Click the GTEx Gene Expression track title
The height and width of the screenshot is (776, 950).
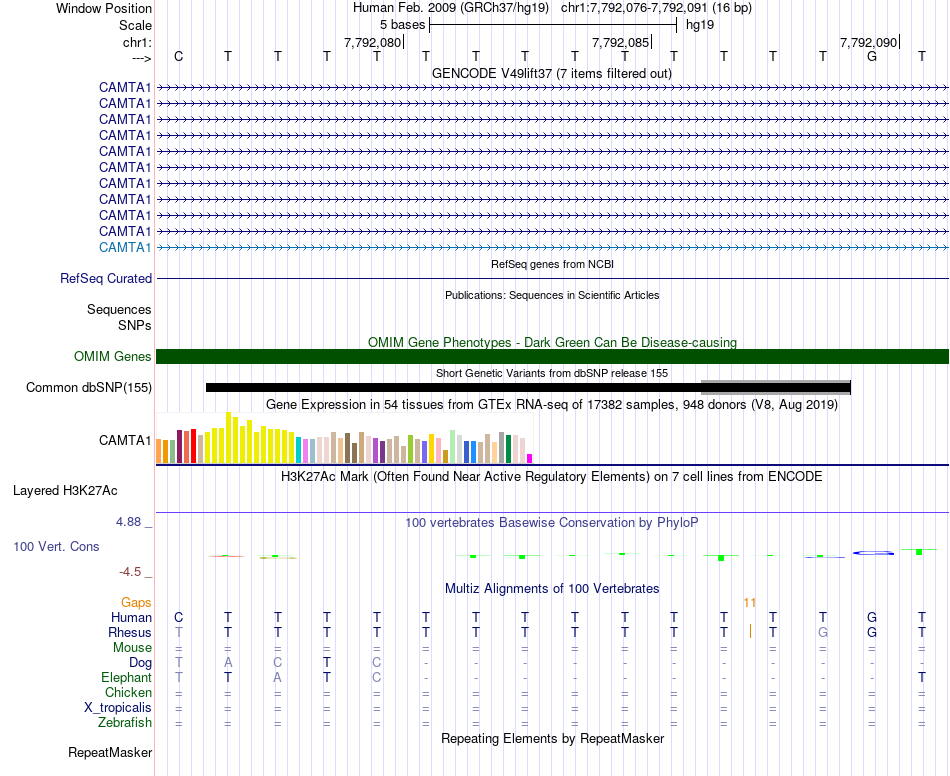click(552, 404)
